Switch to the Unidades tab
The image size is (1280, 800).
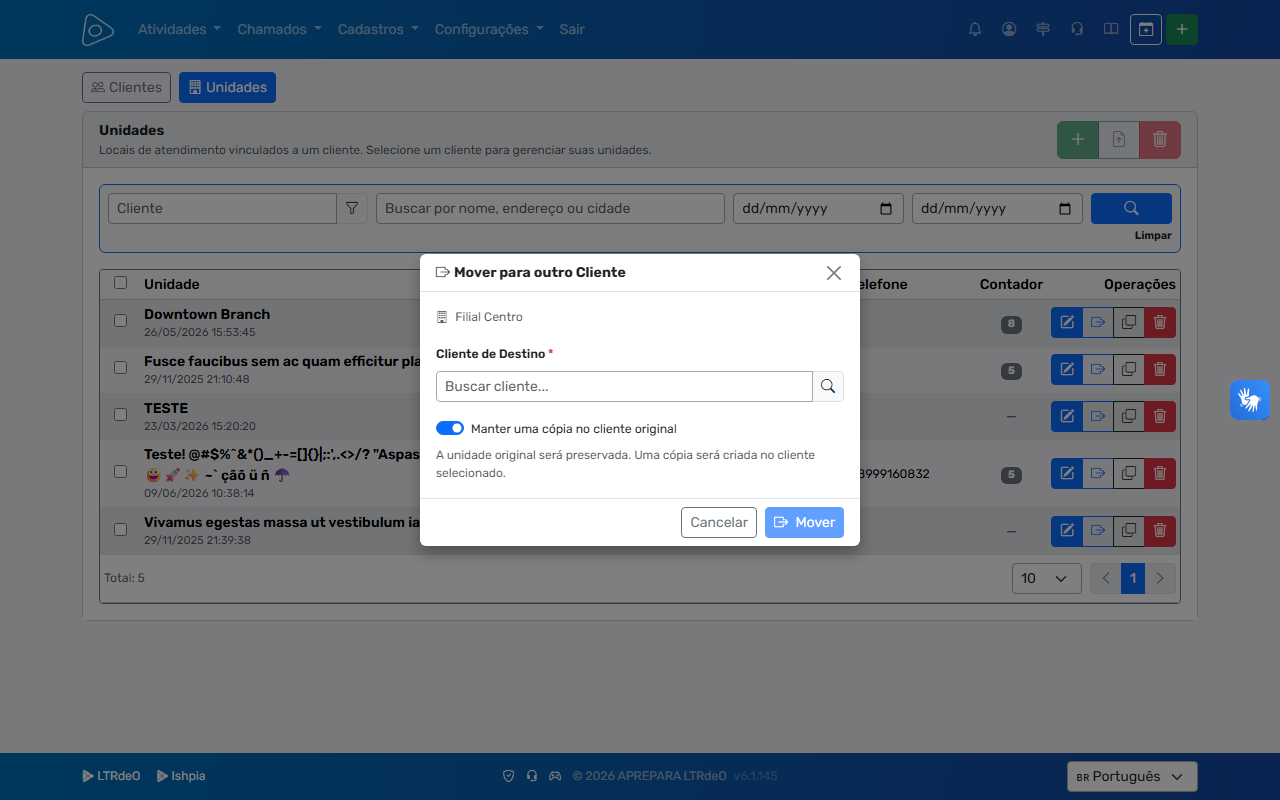pyautogui.click(x=227, y=87)
